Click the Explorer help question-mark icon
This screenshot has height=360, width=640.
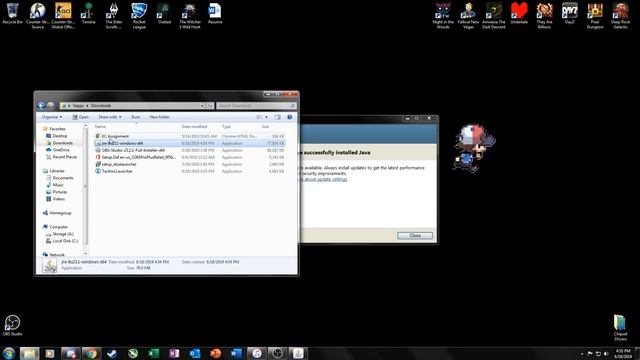click(x=289, y=117)
